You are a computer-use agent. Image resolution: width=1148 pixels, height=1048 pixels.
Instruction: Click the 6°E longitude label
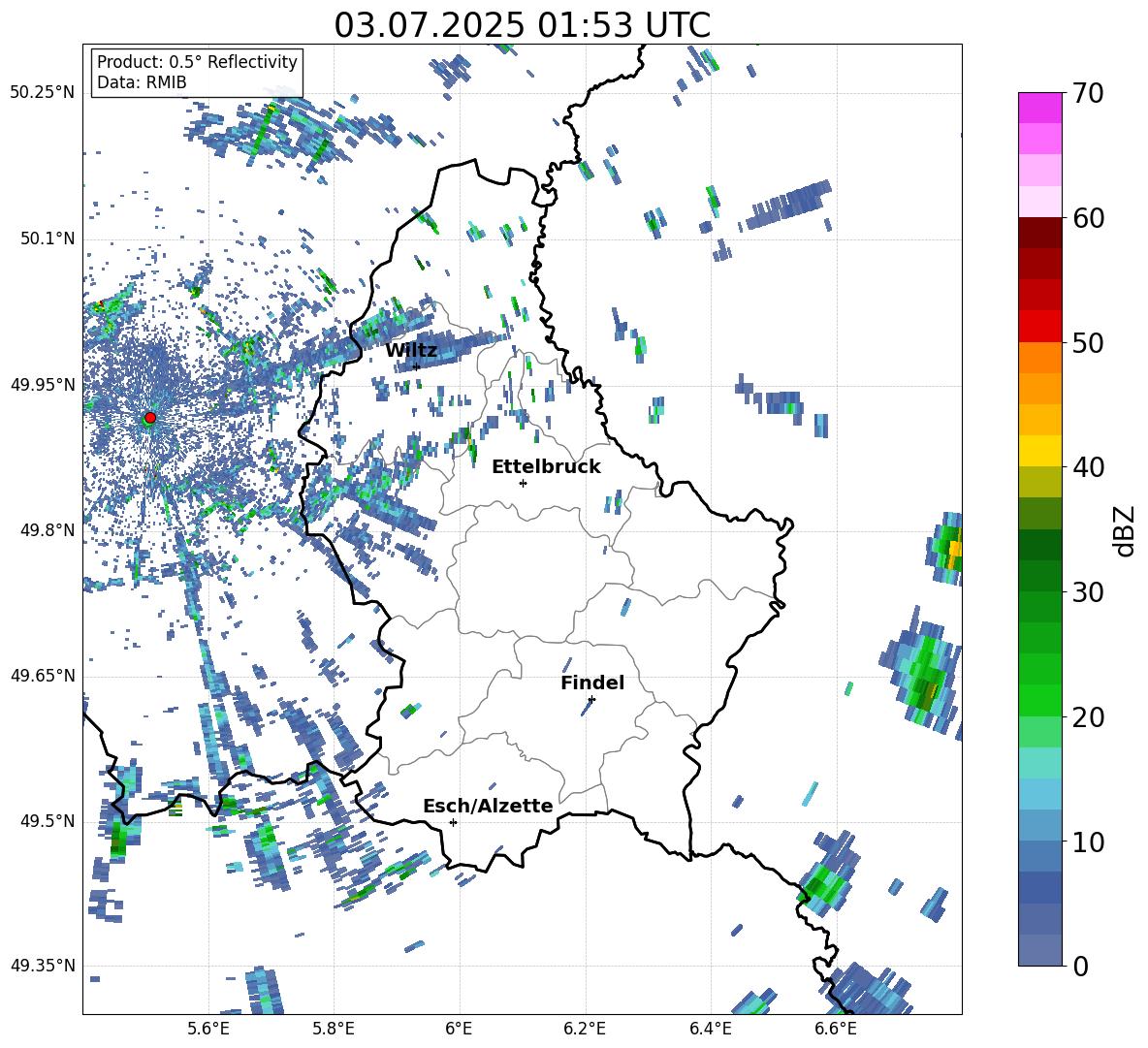pyautogui.click(x=459, y=1029)
